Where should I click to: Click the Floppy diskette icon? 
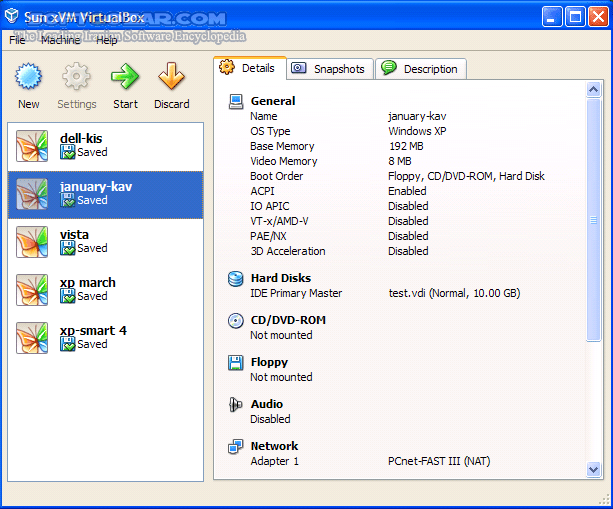(236, 363)
